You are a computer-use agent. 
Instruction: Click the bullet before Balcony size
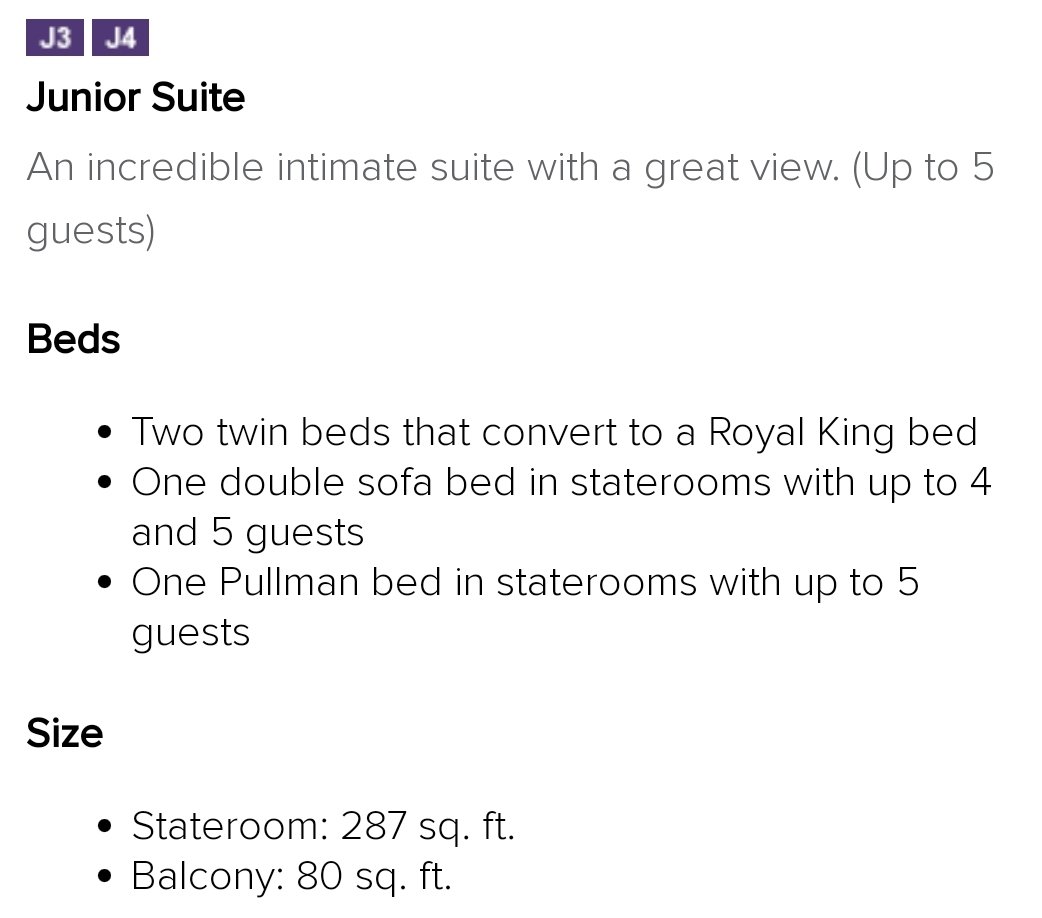coord(104,877)
